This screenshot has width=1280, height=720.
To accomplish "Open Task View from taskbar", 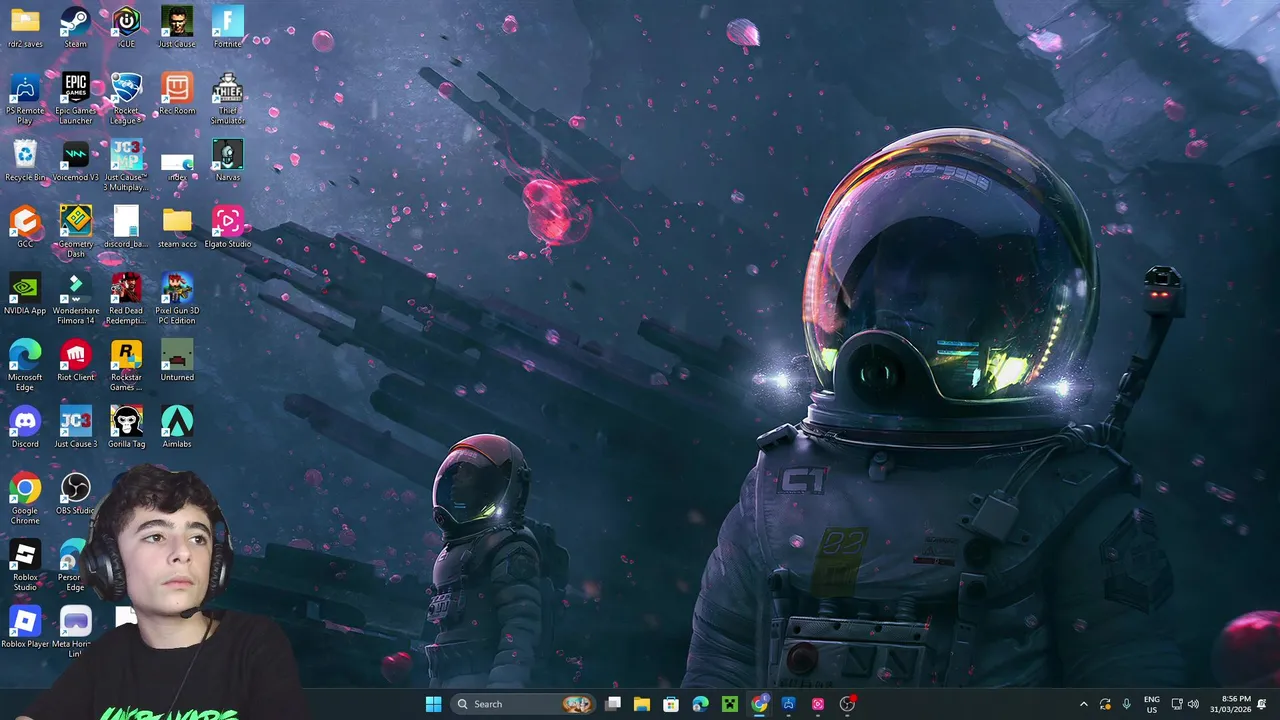I will click(613, 704).
